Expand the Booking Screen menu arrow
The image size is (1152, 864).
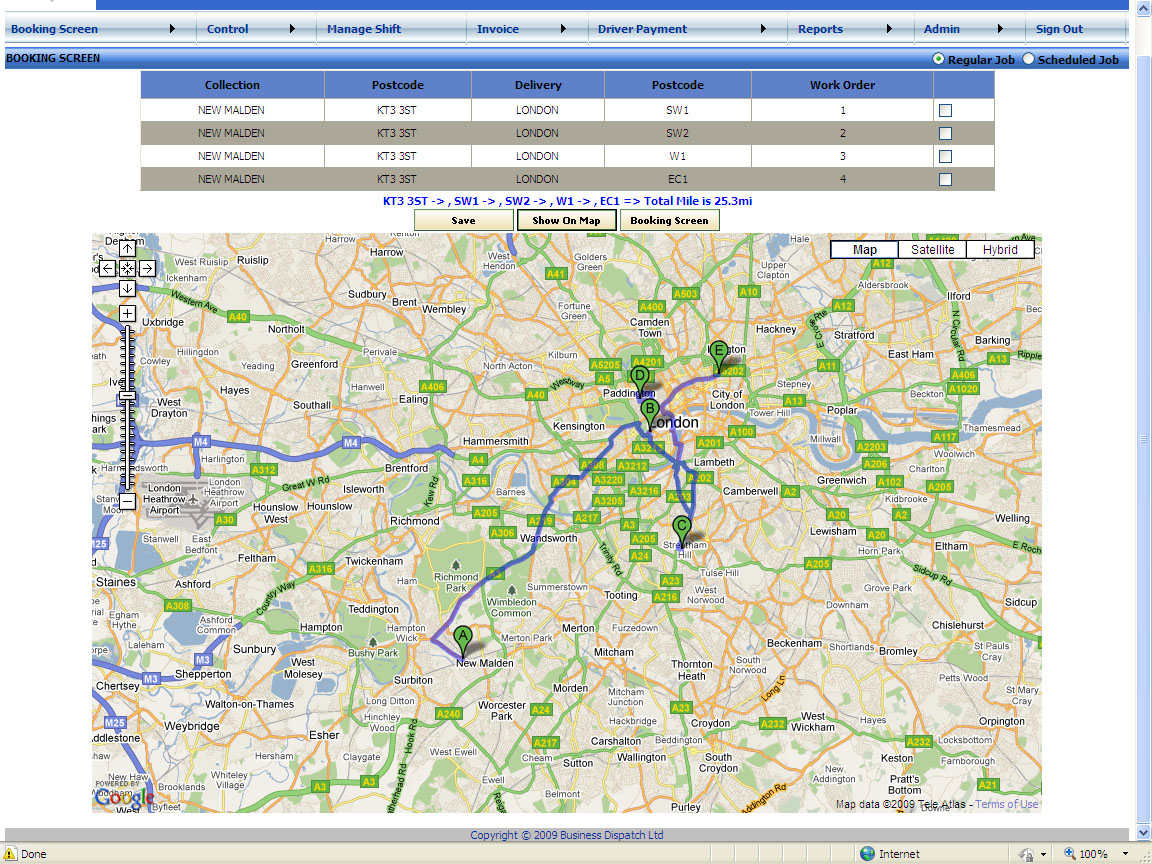pos(172,29)
